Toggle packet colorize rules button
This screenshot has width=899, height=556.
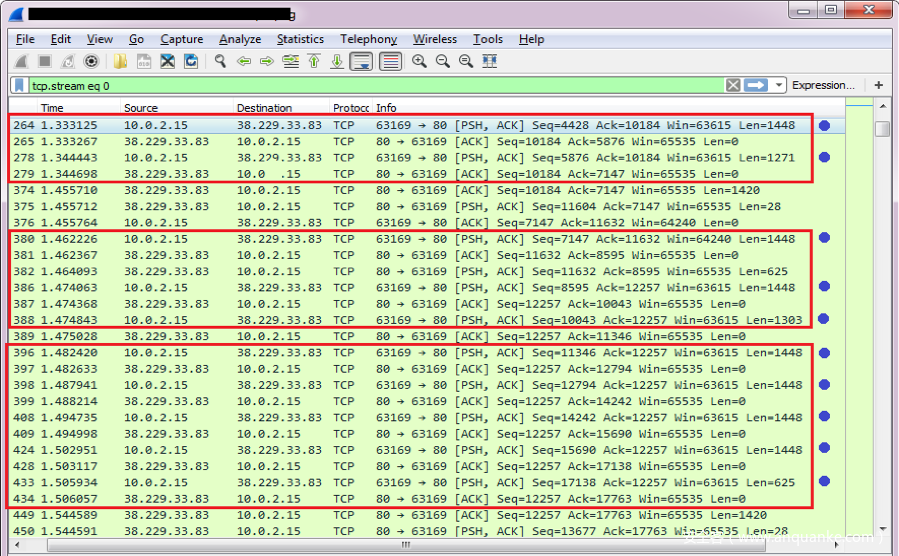(390, 62)
